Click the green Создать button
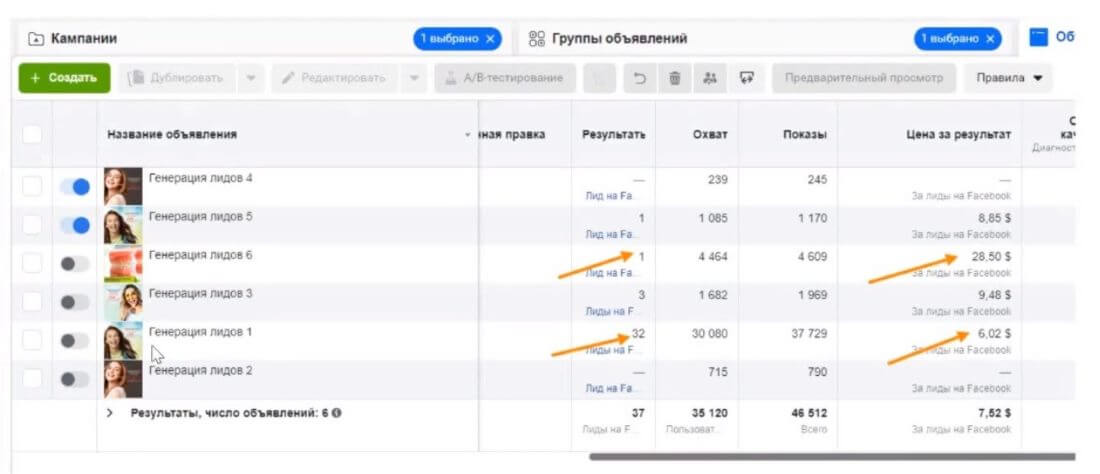 64,78
